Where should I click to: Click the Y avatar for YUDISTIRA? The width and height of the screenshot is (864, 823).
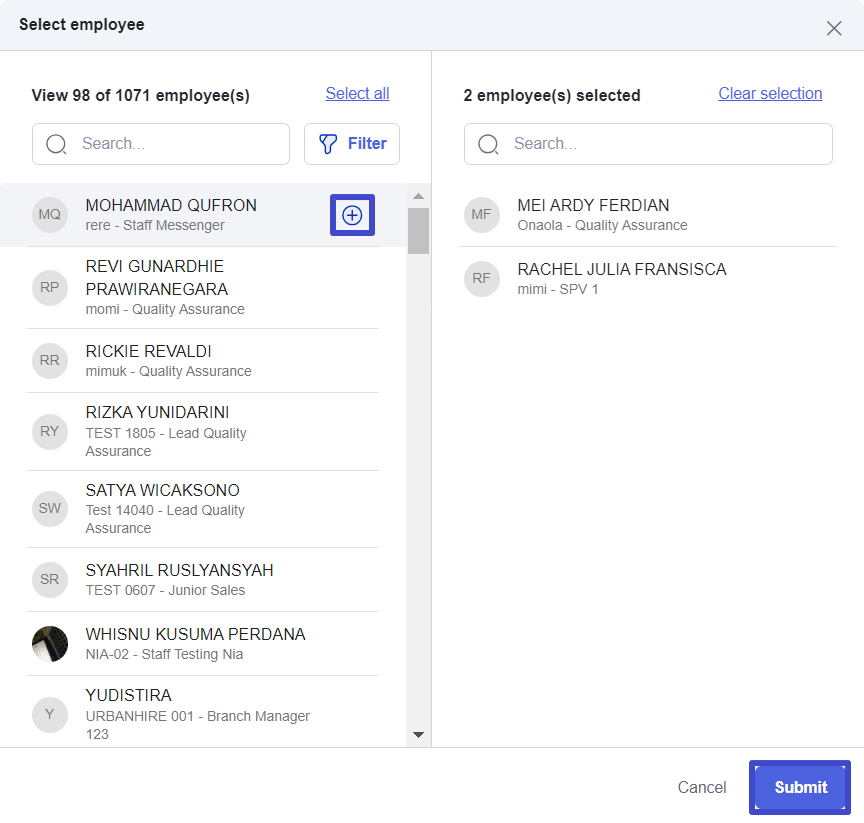pos(50,714)
